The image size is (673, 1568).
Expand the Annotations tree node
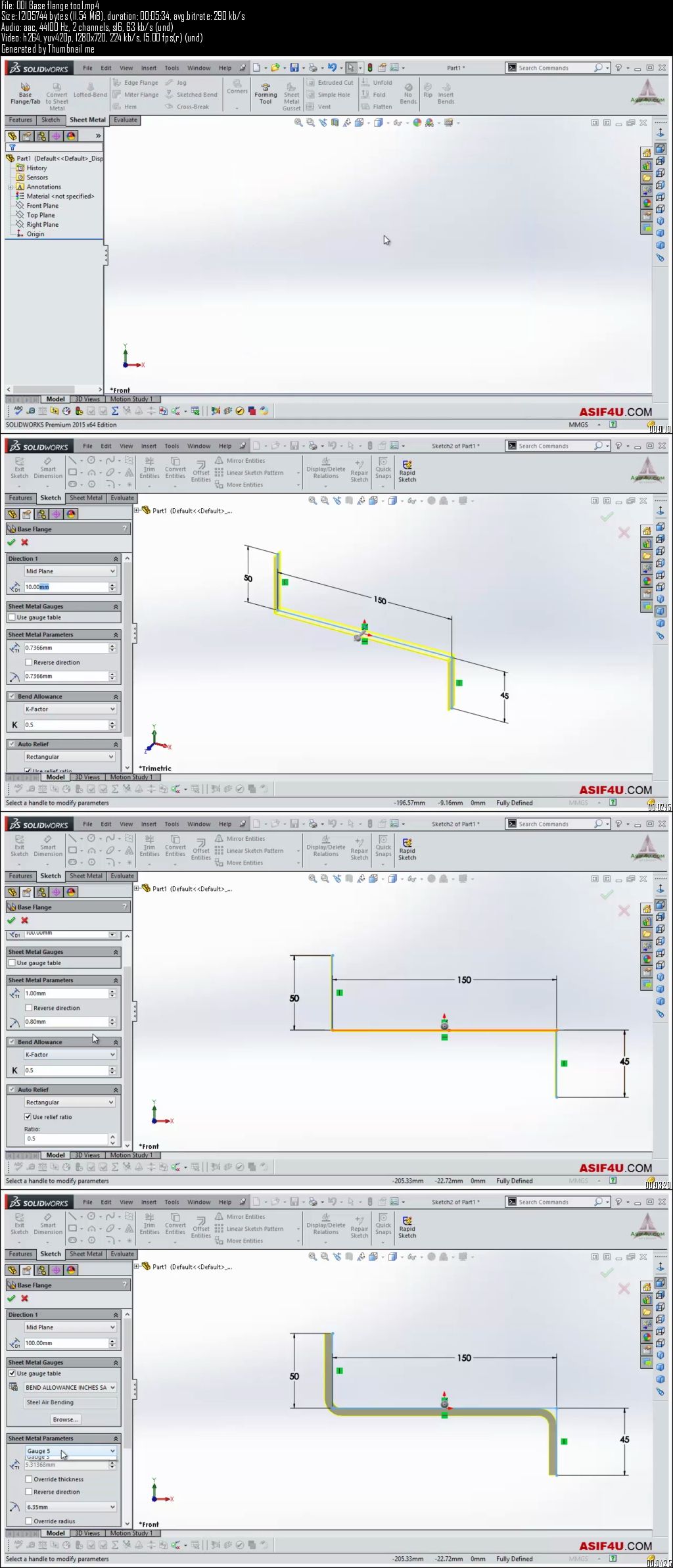[11, 187]
